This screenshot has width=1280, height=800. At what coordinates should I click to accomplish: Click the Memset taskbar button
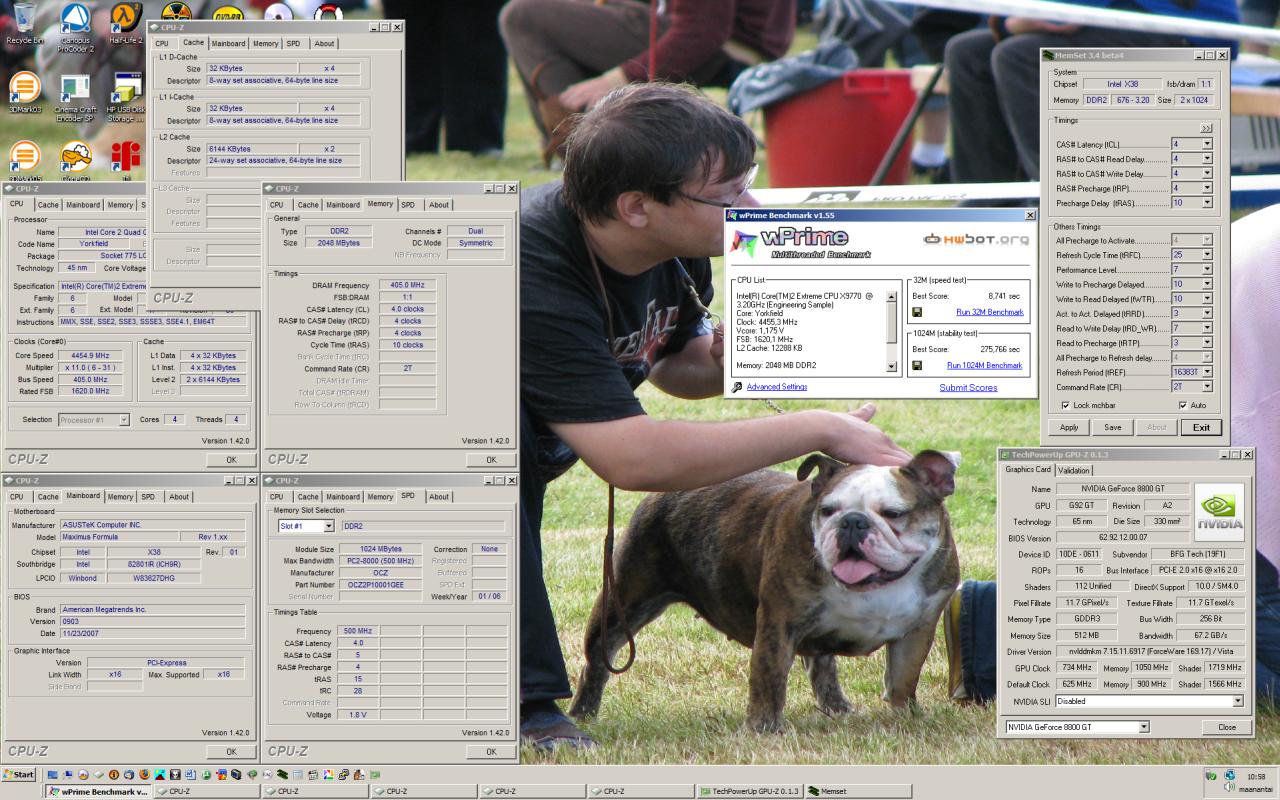857,791
